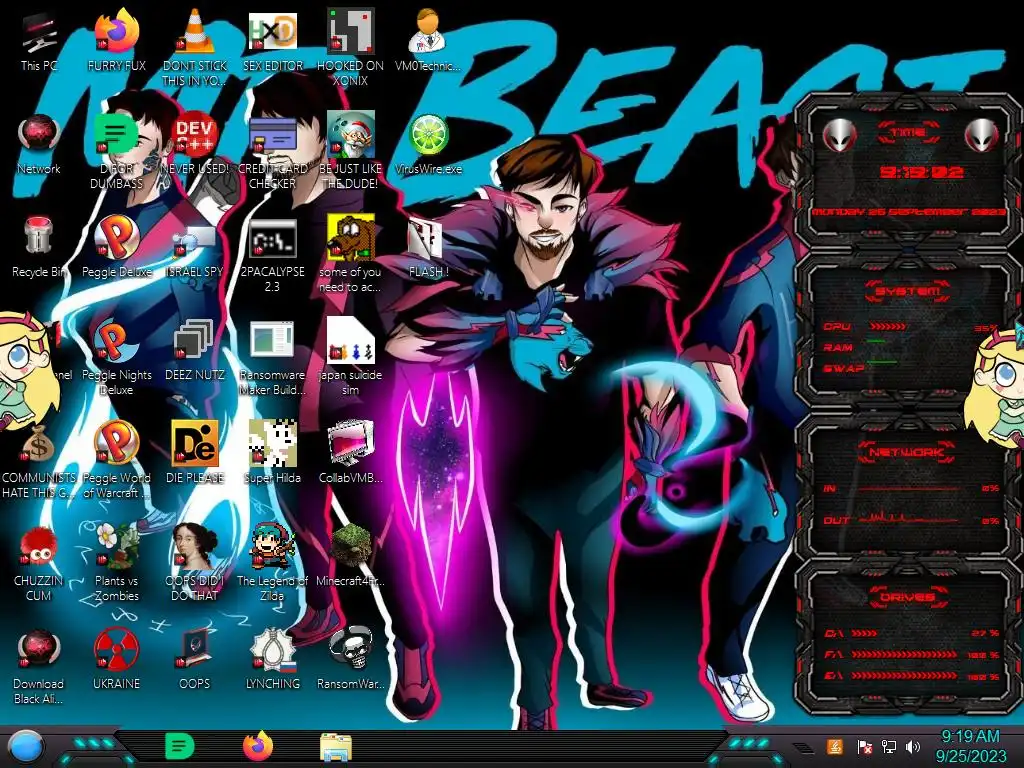Open the LYNCHING noose icon
Viewport: 1024px width, 768px height.
(x=273, y=660)
